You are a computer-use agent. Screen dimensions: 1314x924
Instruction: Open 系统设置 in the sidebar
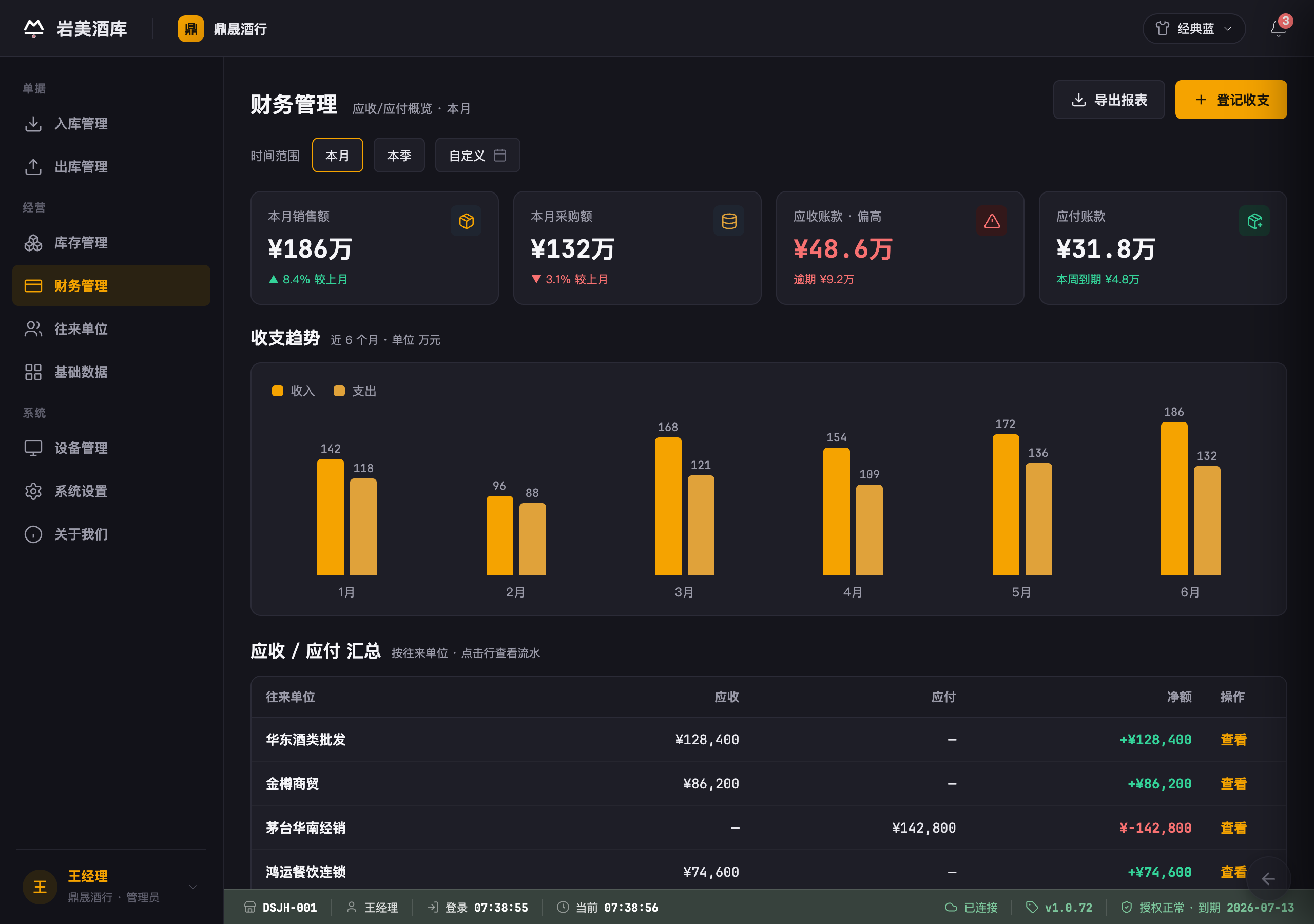(111, 491)
